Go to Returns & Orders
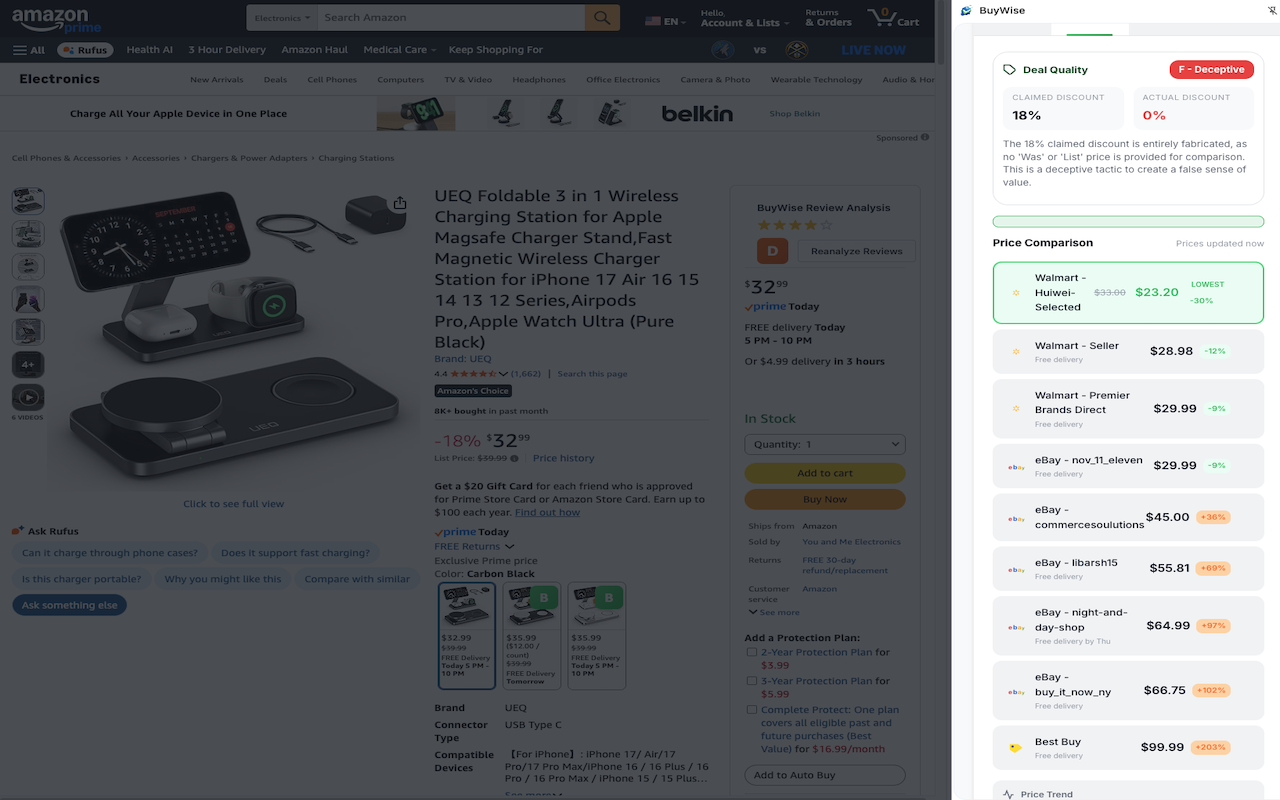 828,18
